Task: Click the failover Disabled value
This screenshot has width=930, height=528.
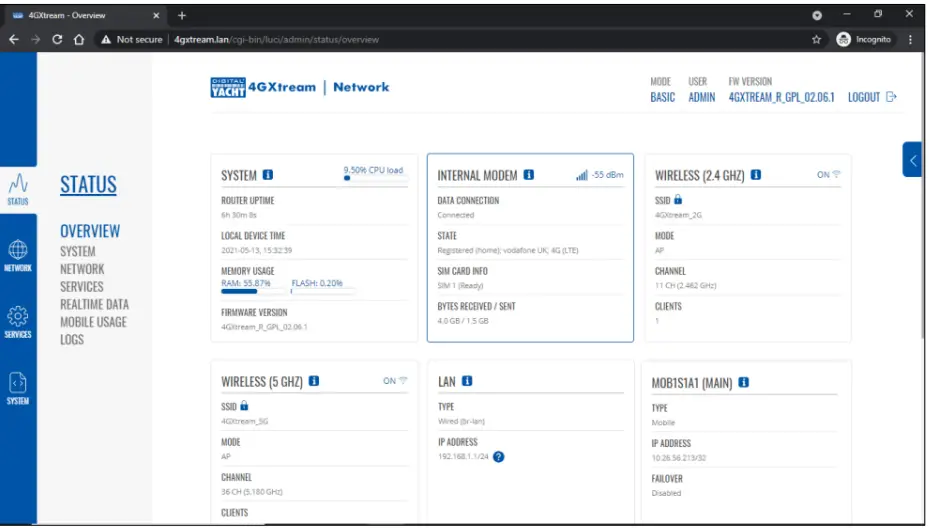Action: pyautogui.click(x=666, y=494)
